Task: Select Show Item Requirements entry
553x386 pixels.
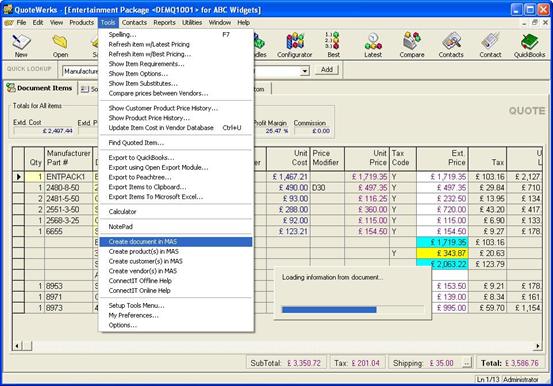Action: point(176,64)
